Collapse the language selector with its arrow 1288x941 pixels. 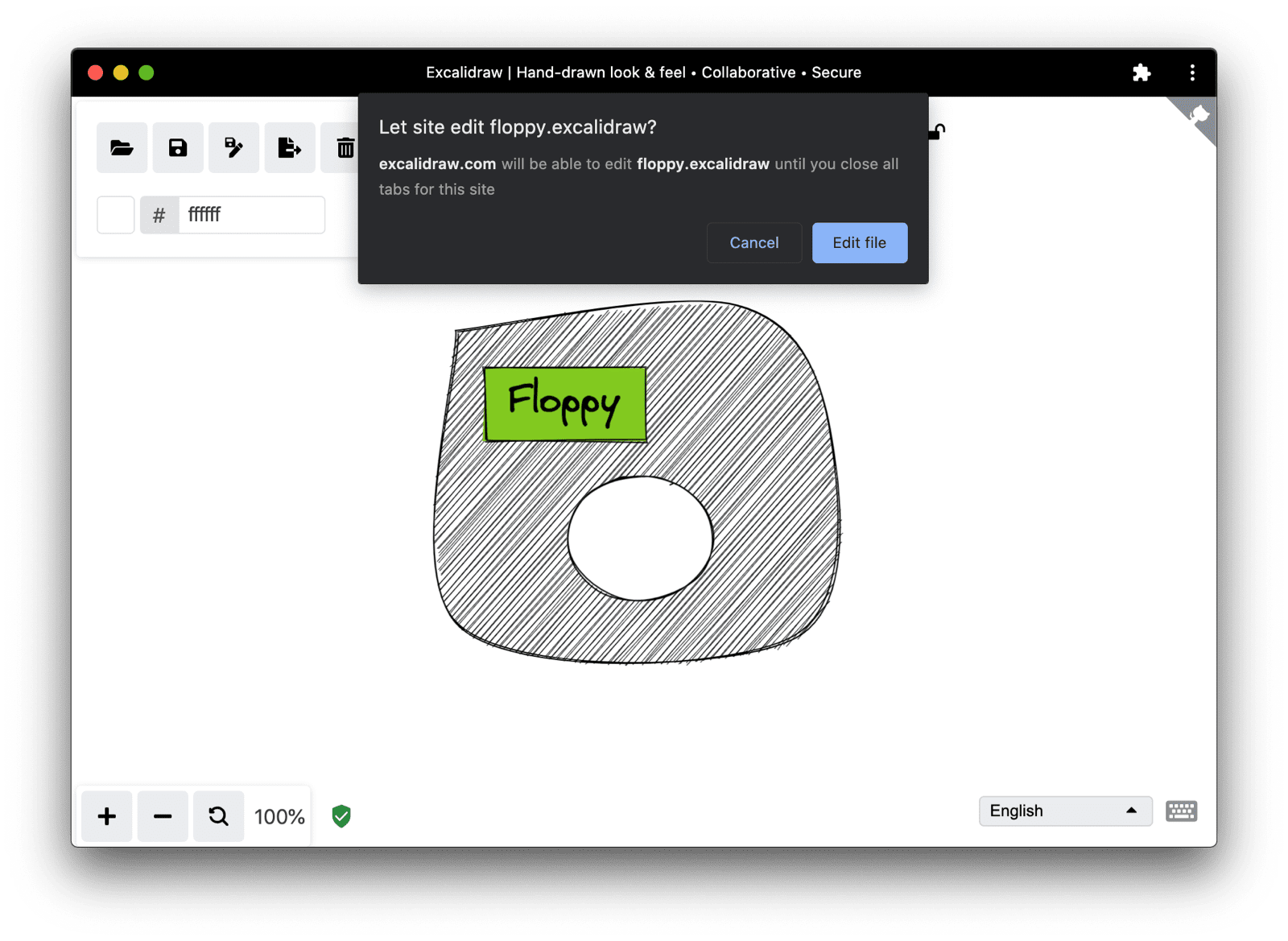click(1132, 811)
